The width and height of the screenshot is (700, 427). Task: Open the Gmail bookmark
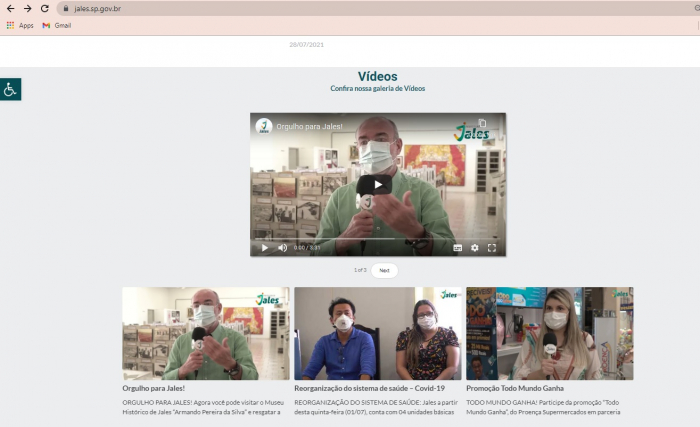(x=57, y=25)
